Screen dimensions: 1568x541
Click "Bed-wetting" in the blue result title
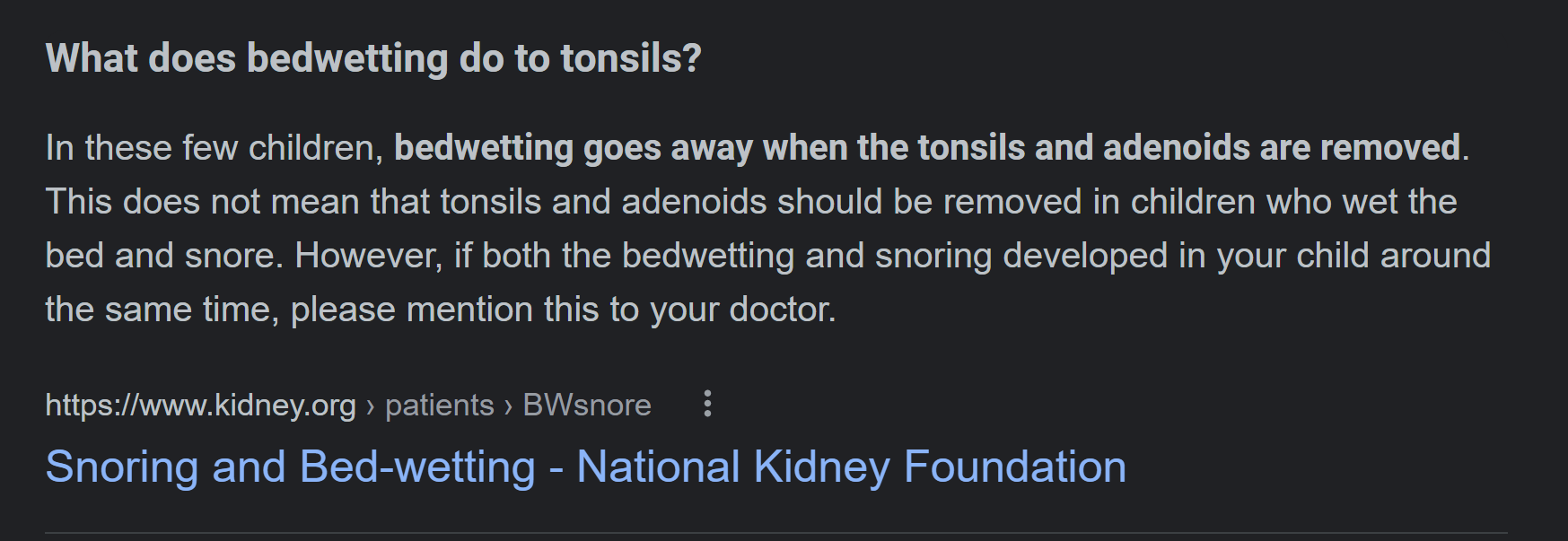[417, 467]
